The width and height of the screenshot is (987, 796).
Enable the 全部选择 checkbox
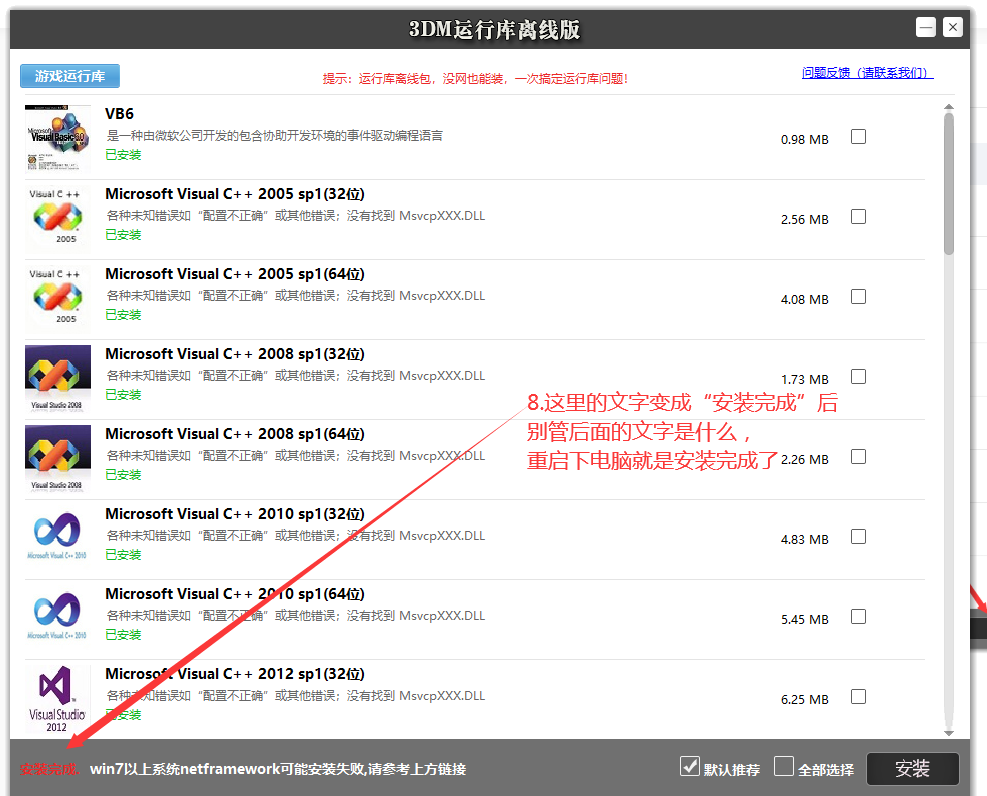785,767
